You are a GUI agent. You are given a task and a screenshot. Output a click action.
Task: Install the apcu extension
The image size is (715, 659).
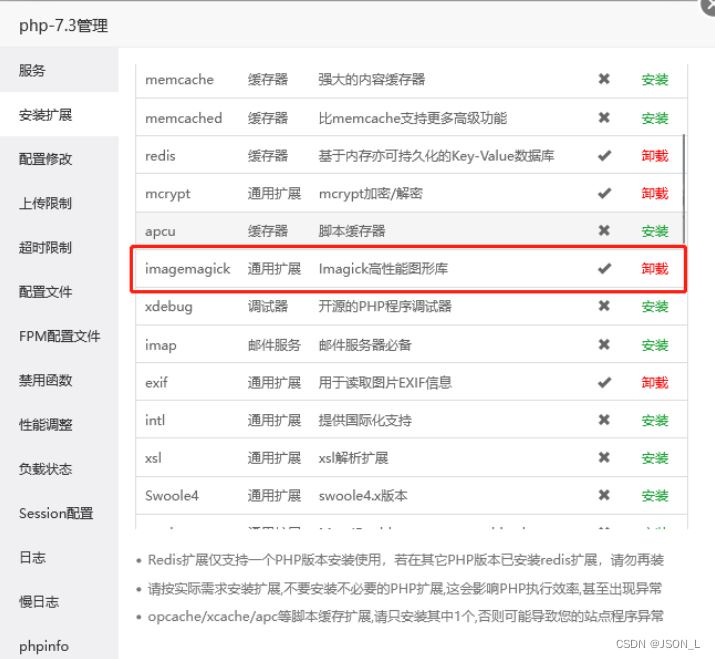655,231
